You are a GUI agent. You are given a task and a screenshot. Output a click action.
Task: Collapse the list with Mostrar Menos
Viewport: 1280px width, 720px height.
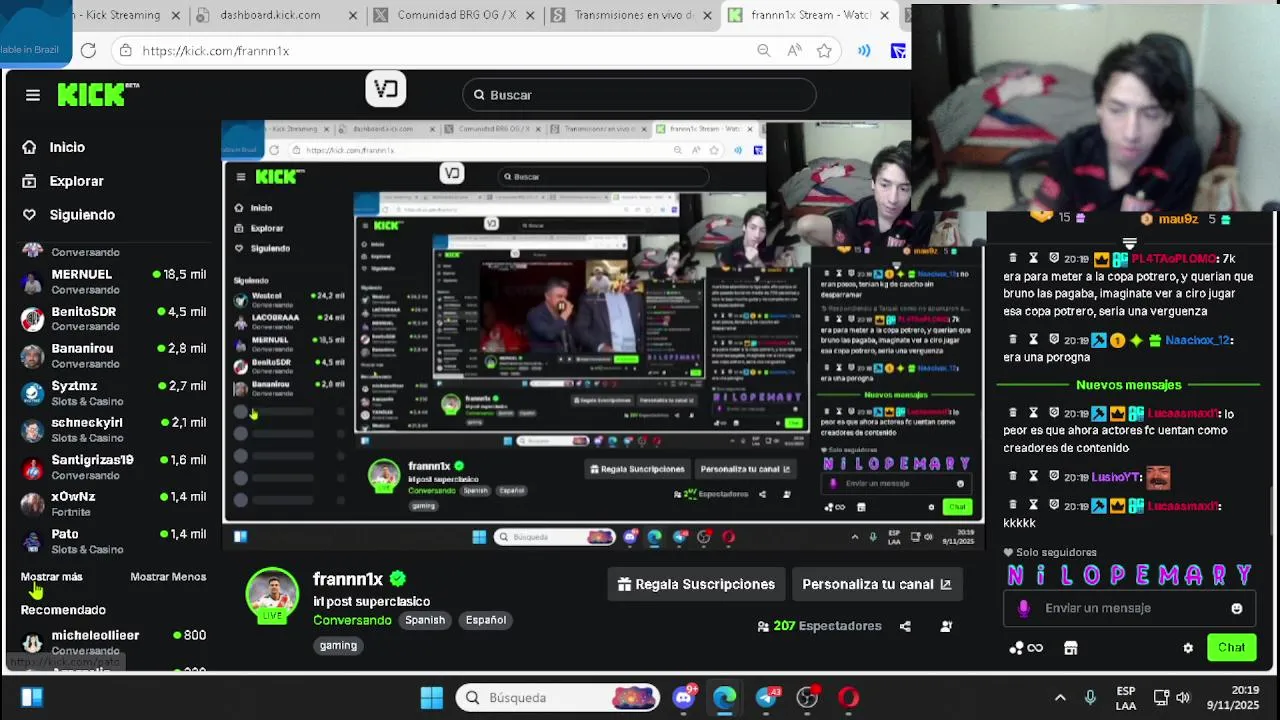tap(168, 577)
